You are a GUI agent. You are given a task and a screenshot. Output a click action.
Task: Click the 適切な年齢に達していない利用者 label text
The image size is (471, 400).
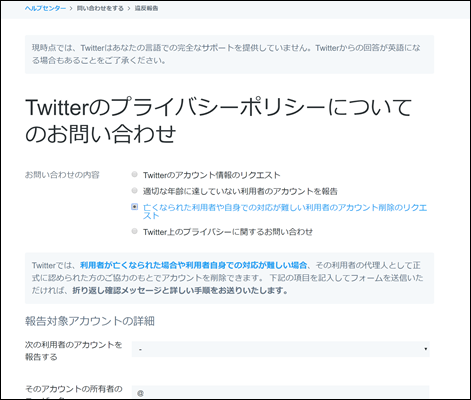click(240, 191)
